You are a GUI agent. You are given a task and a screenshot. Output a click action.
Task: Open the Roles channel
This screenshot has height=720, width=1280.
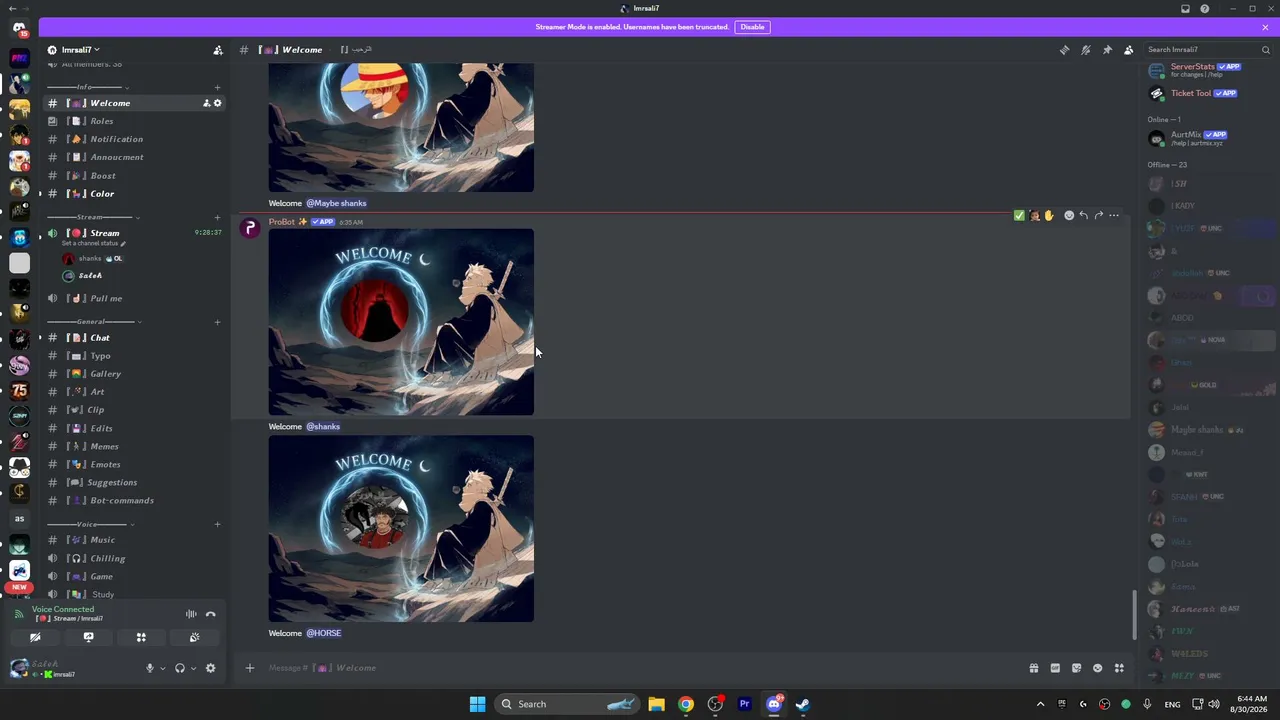click(135, 121)
